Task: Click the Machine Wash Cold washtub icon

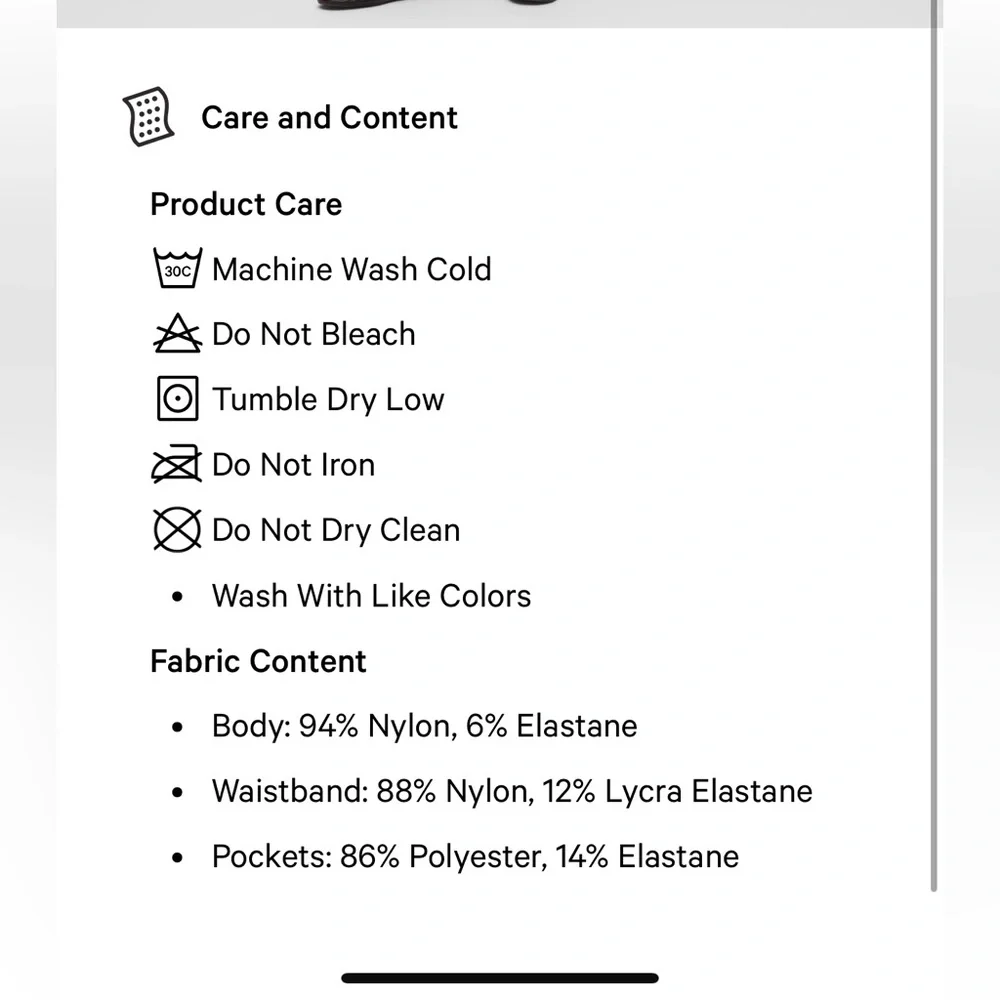Action: (177, 269)
